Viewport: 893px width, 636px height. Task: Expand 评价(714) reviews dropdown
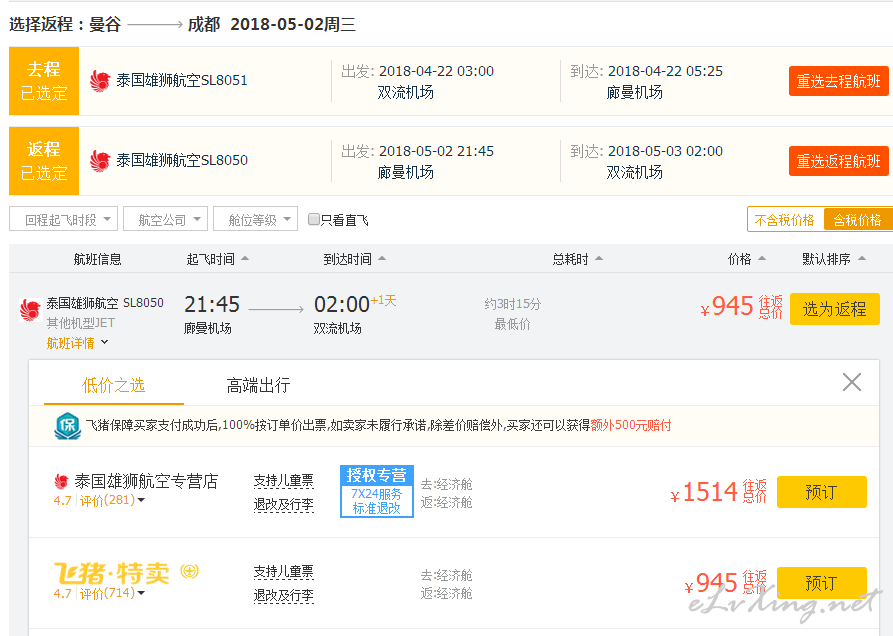(x=112, y=593)
